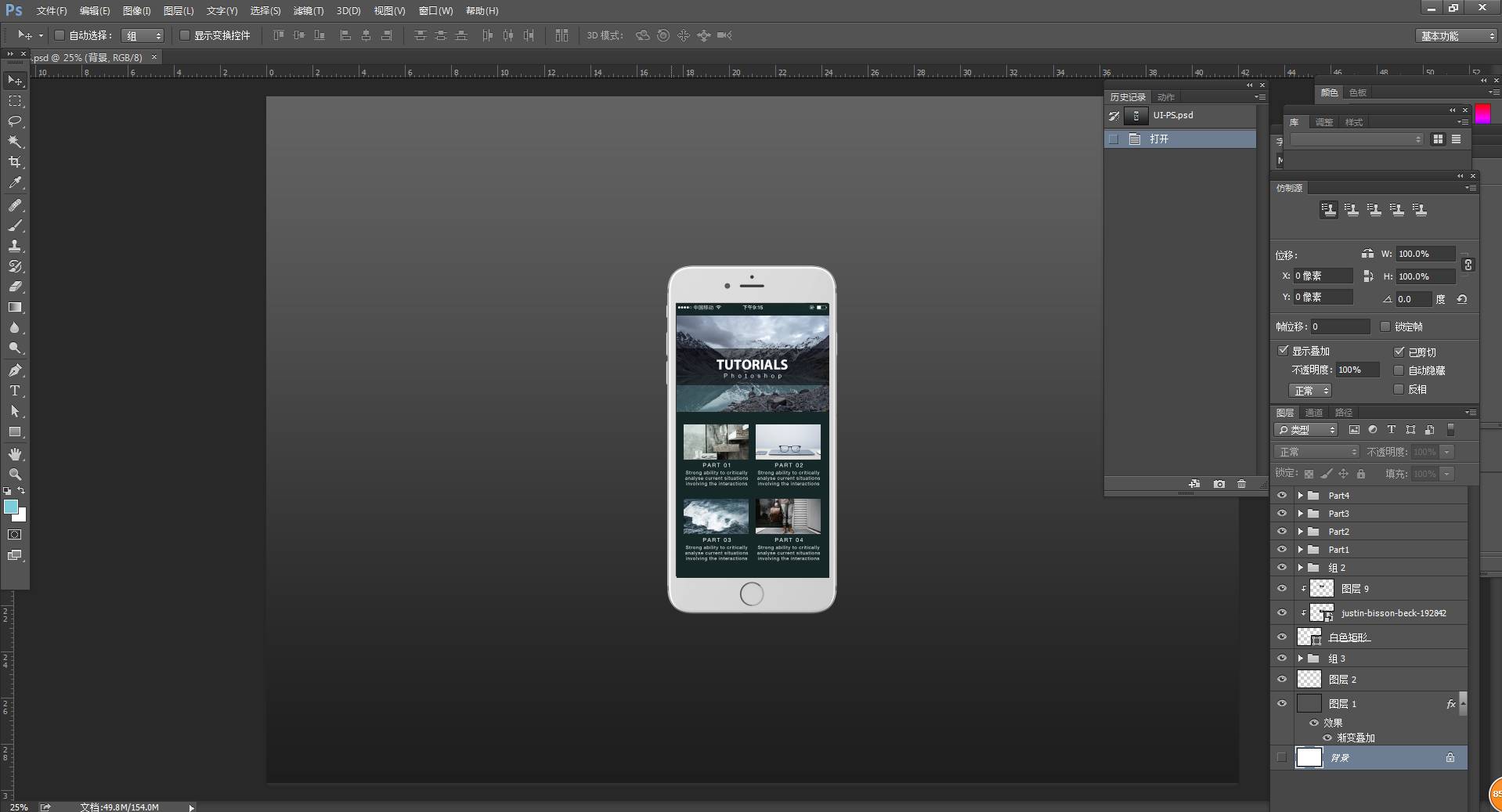Screen dimensions: 1502x812
Task: Select the Eraser tool
Action: [15, 287]
